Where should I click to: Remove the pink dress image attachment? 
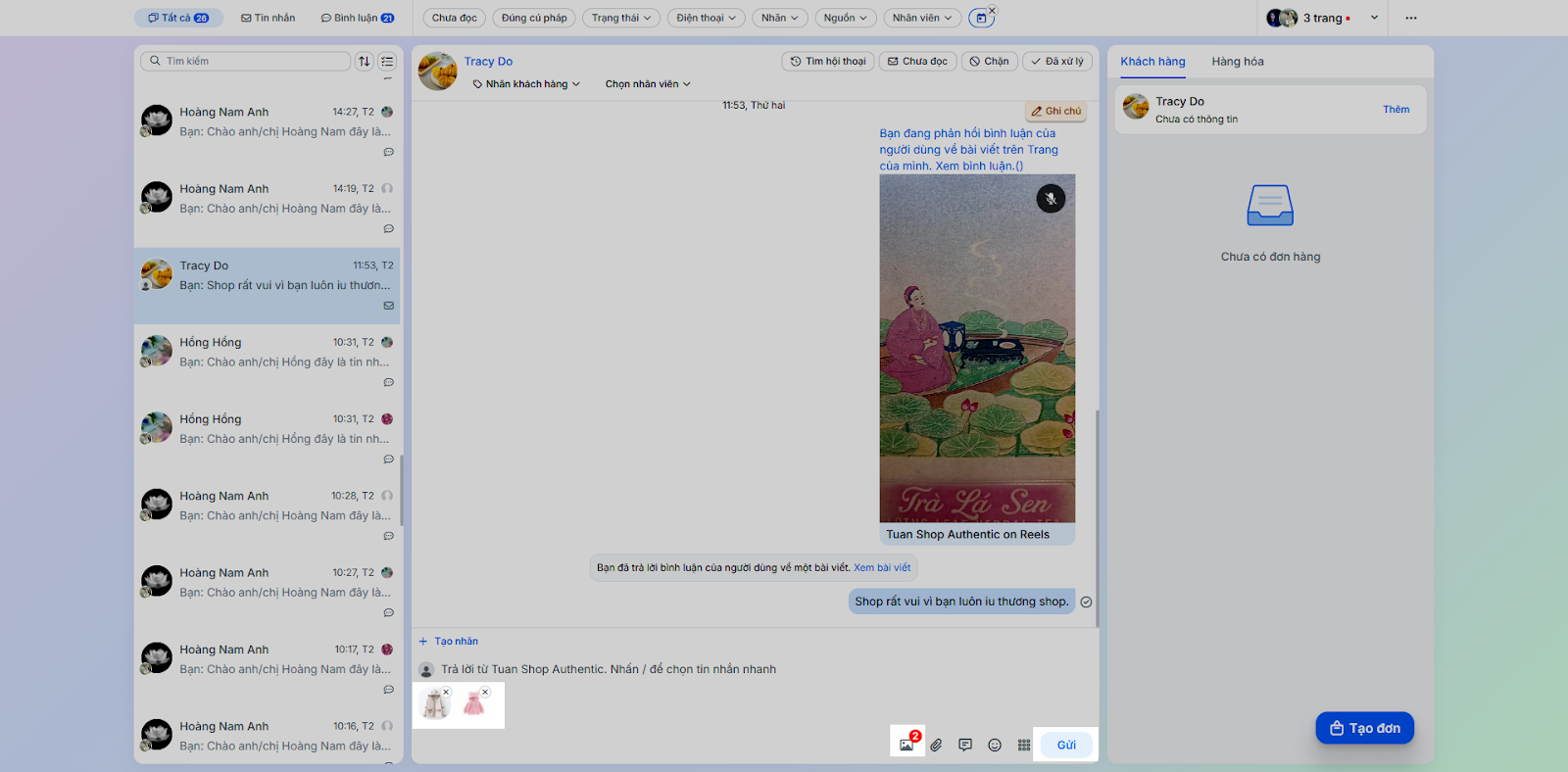(485, 692)
